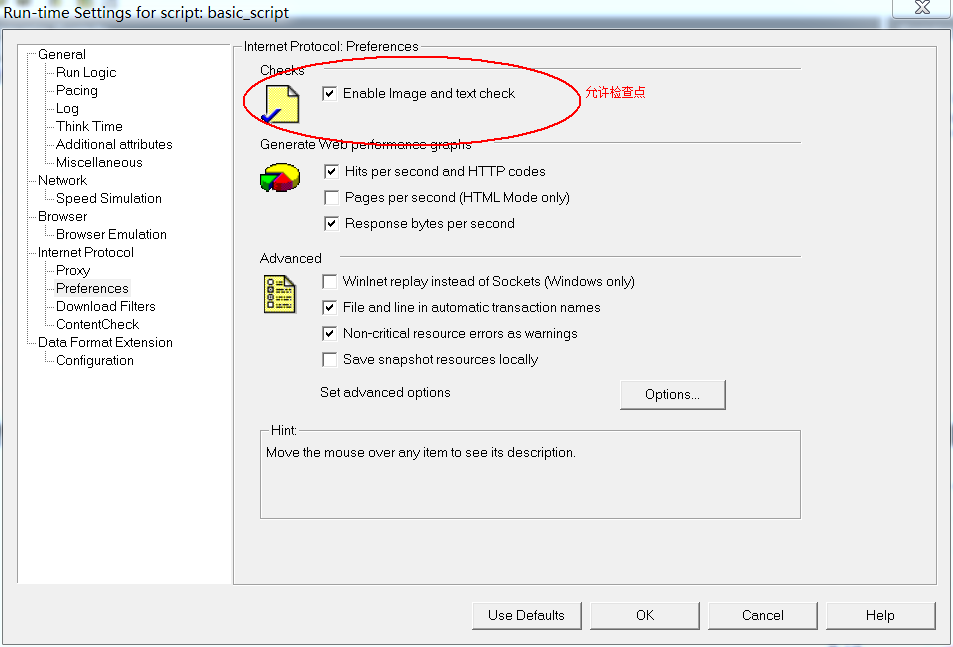This screenshot has width=953, height=647.
Task: Select Pacing in the tree
Action: [x=77, y=91]
